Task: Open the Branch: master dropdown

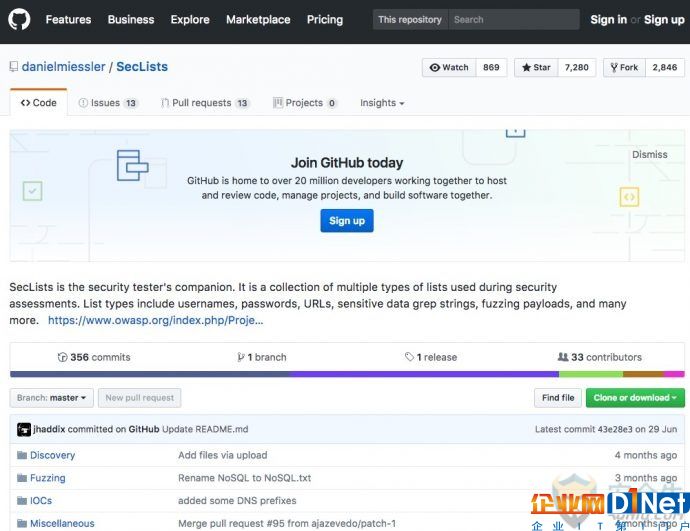Action: pos(51,398)
